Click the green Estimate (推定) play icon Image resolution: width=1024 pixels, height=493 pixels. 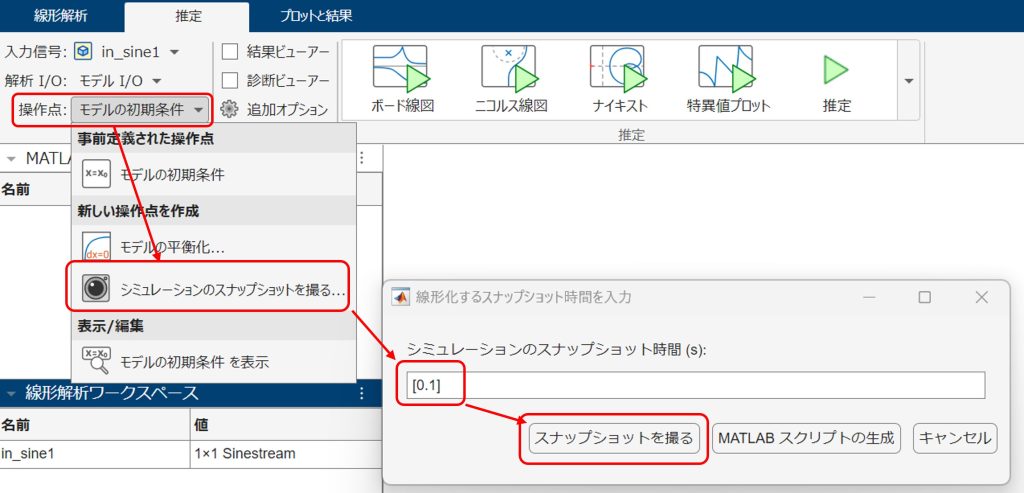835,70
